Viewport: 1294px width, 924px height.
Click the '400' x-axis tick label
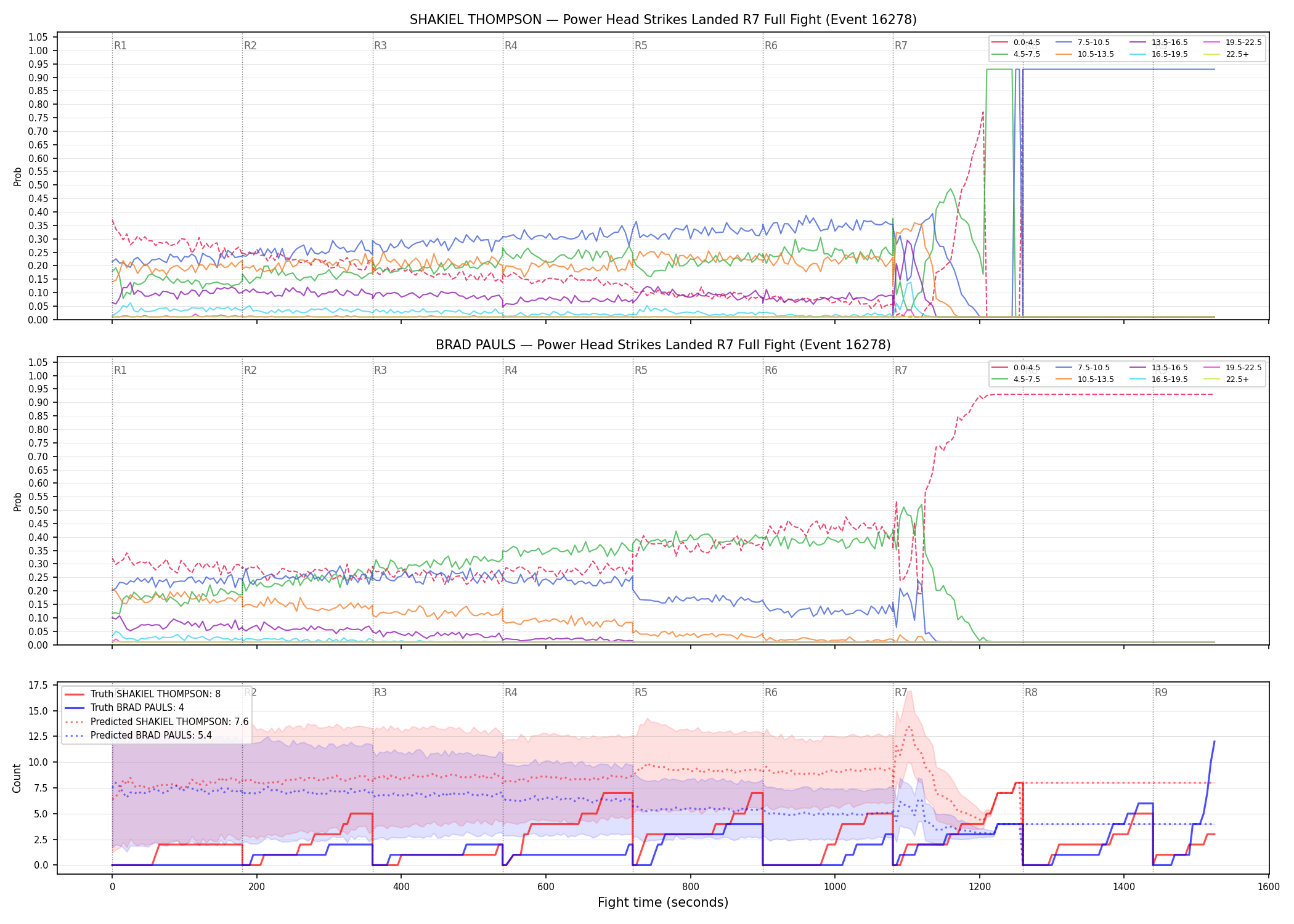pos(401,887)
